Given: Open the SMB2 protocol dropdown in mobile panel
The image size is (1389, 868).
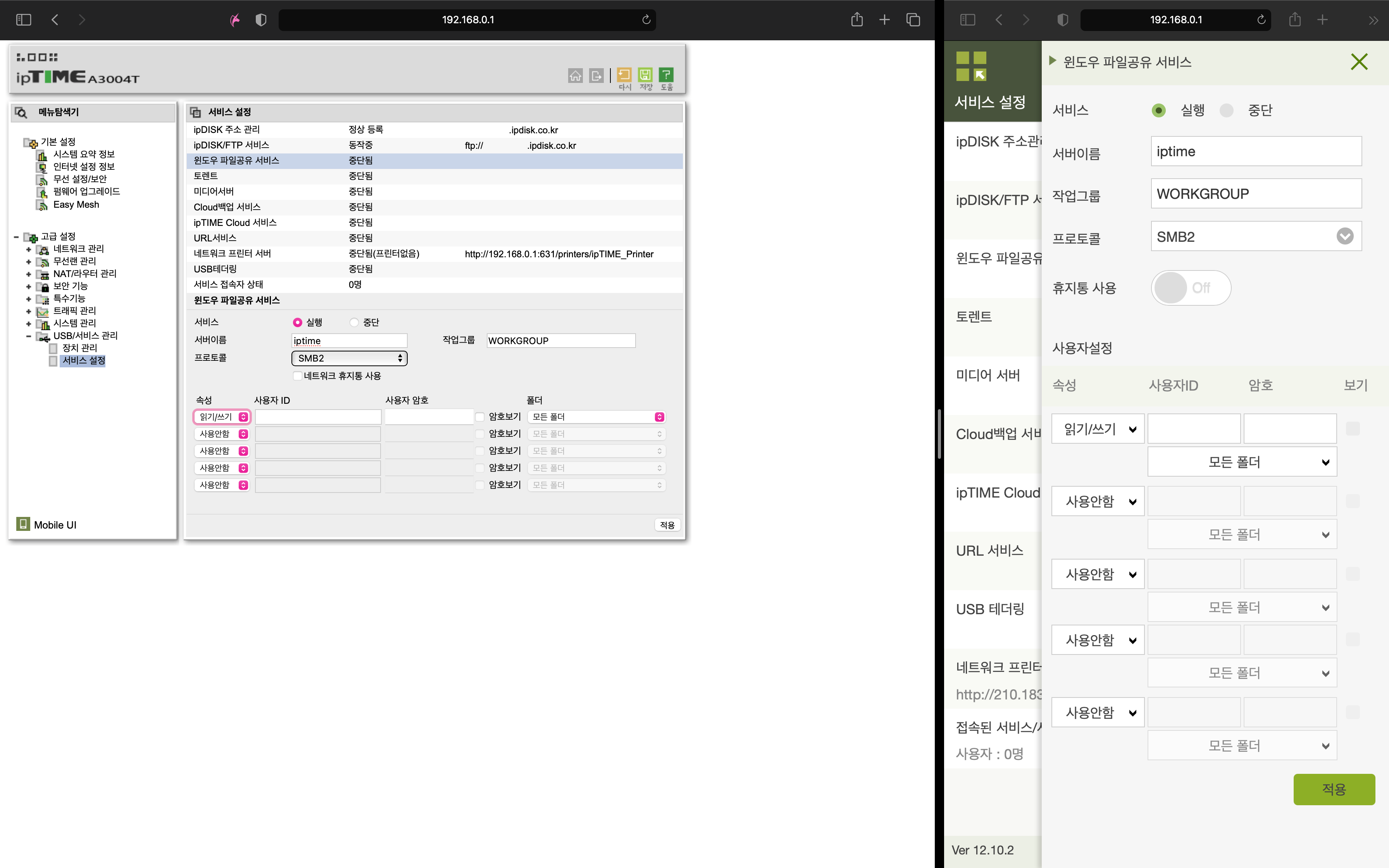Looking at the screenshot, I should click(x=1255, y=236).
